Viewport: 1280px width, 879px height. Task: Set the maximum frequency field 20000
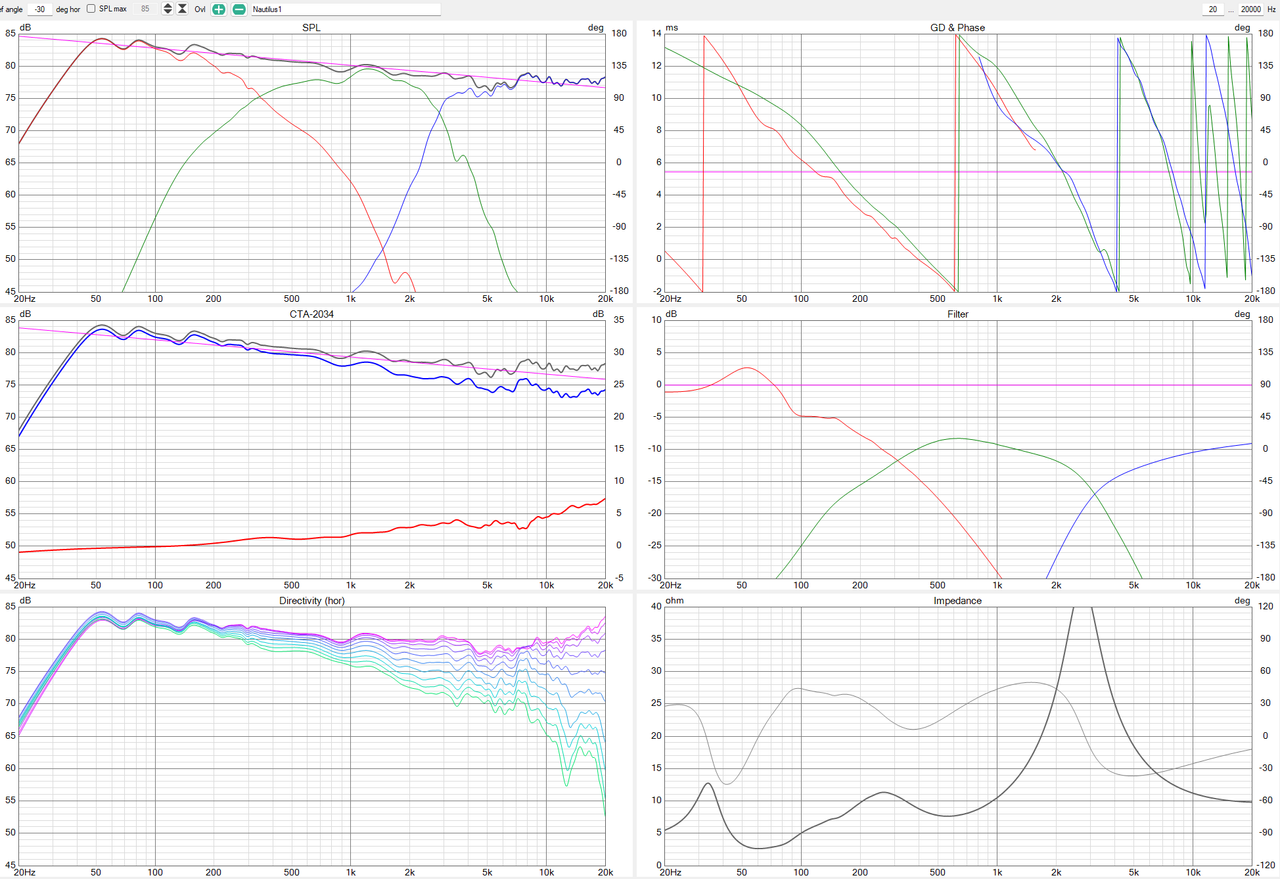click(x=1250, y=9)
